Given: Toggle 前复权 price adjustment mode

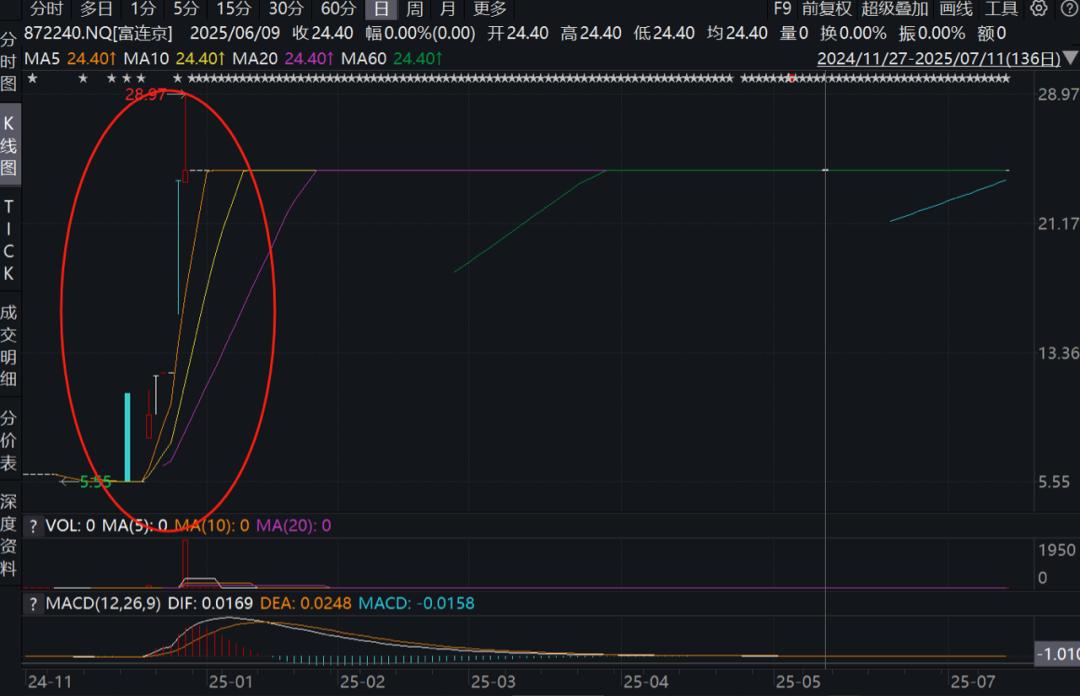Looking at the screenshot, I should click(827, 9).
